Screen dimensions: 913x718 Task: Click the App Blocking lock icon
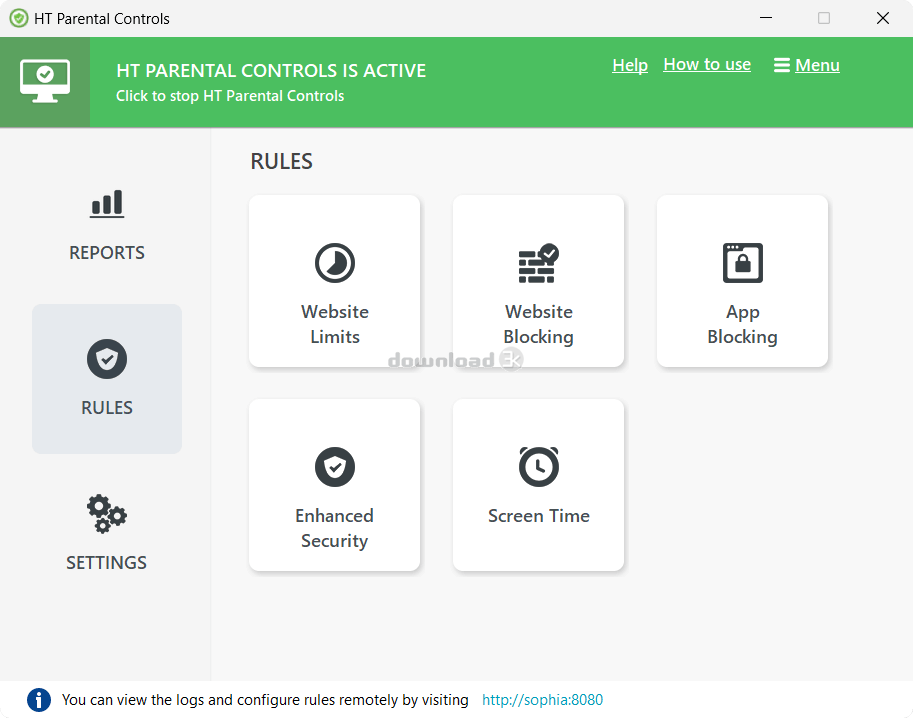click(742, 263)
